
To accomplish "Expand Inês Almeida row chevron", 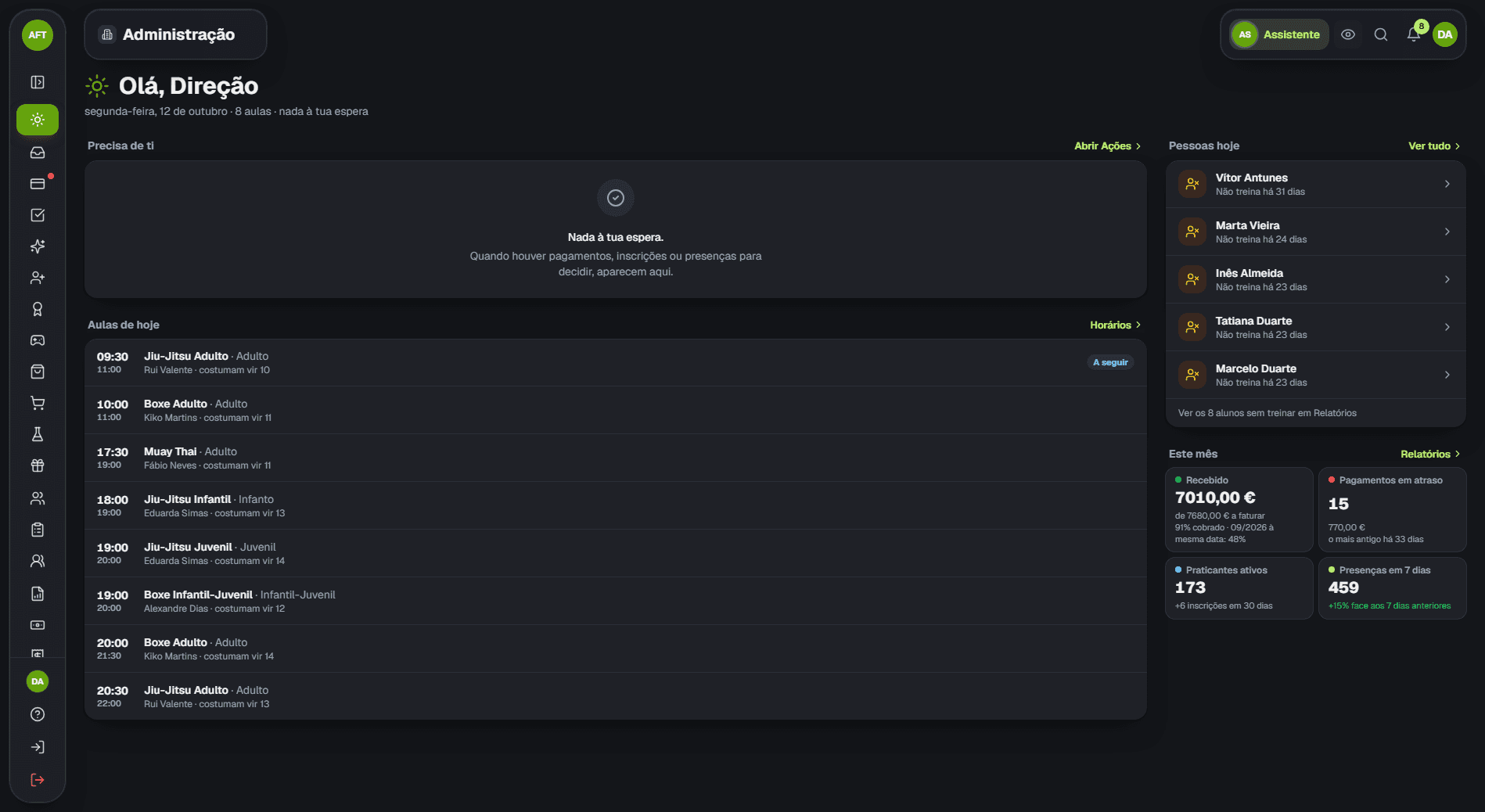I will (1447, 279).
